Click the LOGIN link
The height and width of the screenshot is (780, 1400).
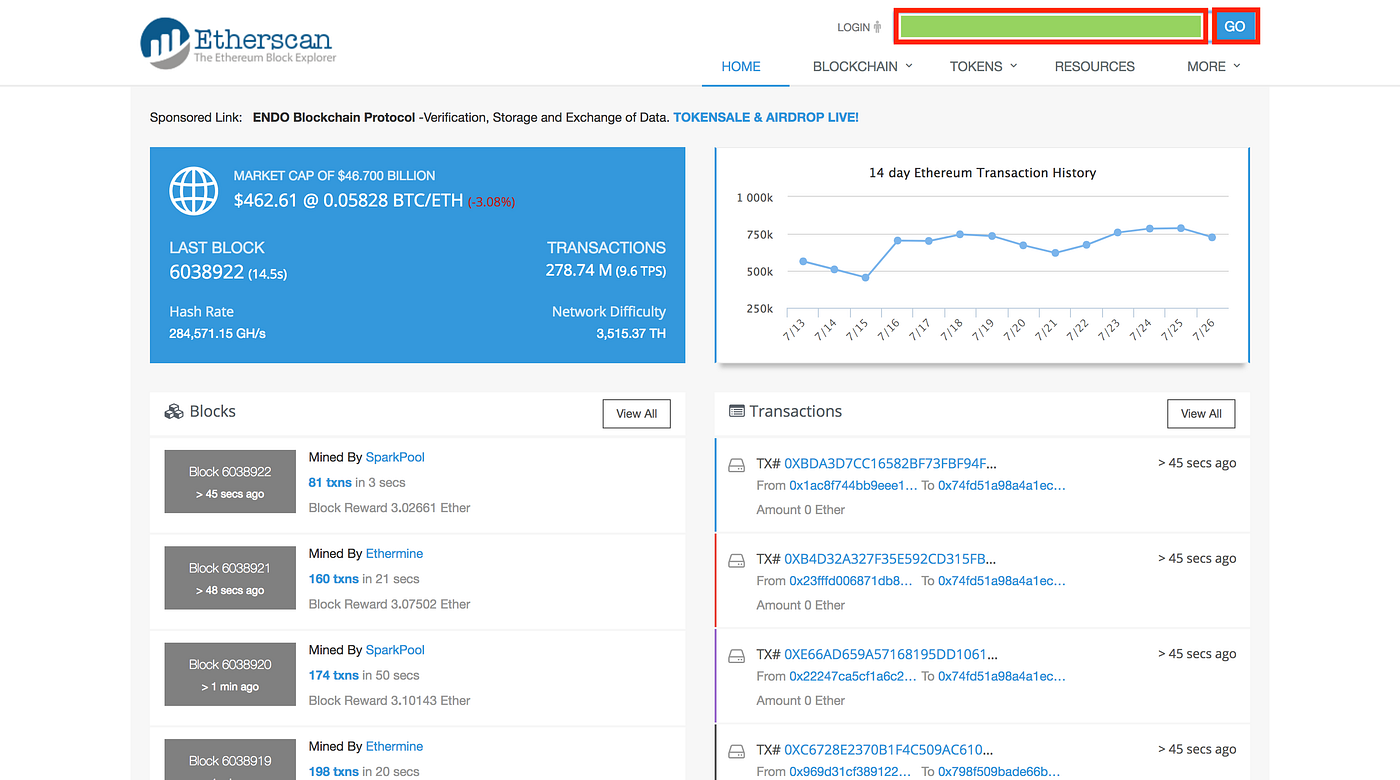tap(853, 27)
